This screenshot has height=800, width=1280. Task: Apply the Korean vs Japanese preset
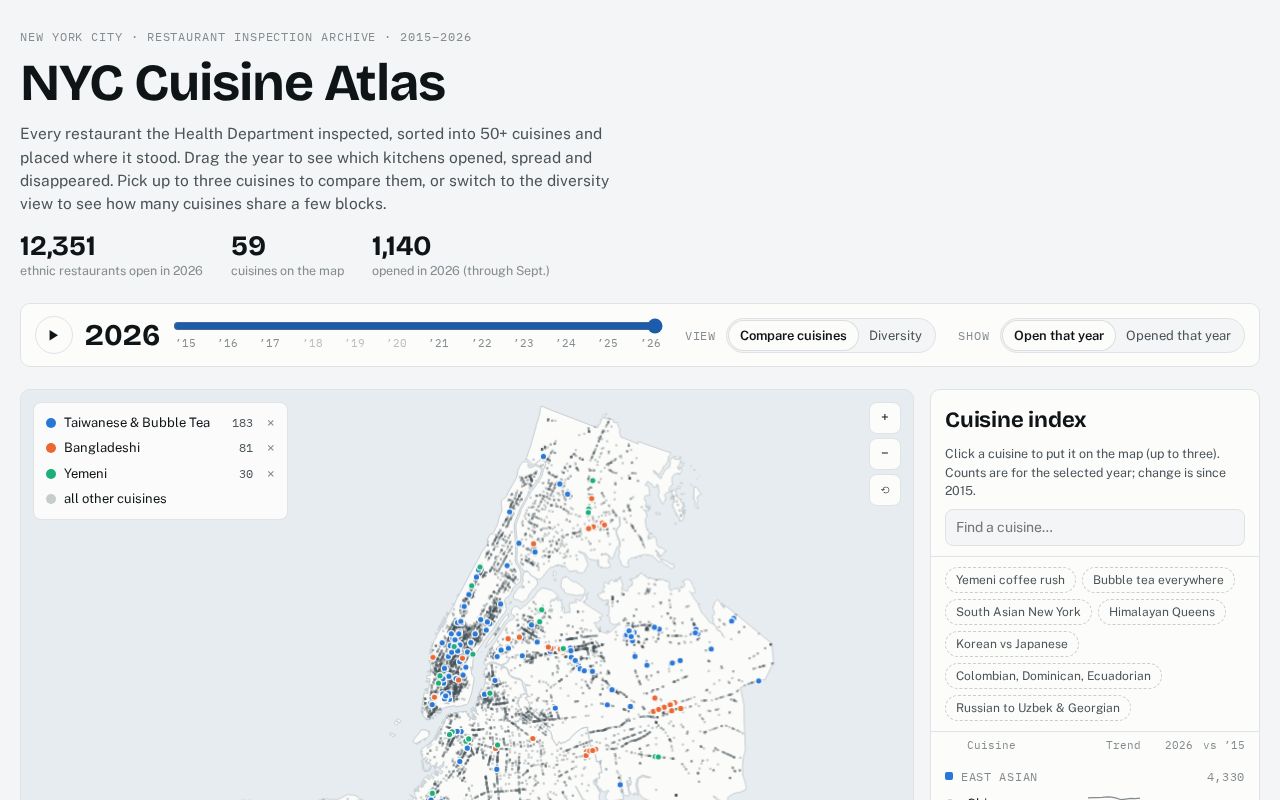(x=1011, y=644)
